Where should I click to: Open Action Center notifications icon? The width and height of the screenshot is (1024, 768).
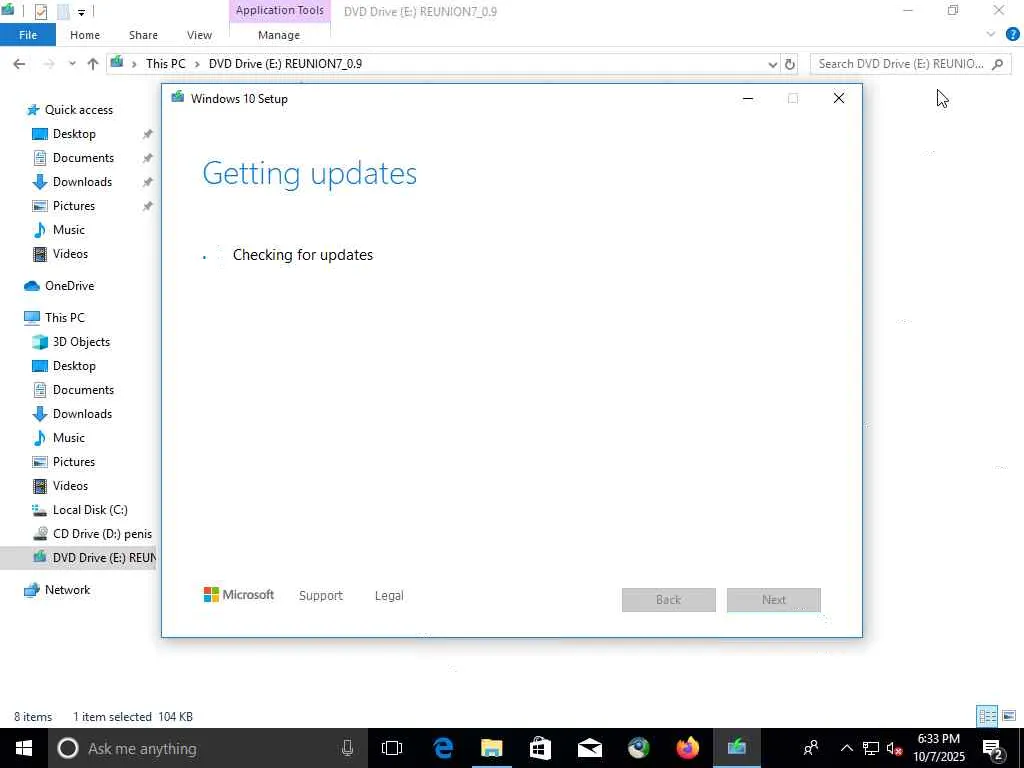pyautogui.click(x=993, y=748)
